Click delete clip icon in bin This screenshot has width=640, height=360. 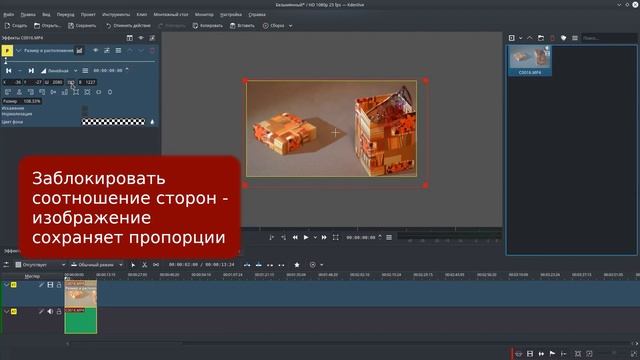pos(552,38)
